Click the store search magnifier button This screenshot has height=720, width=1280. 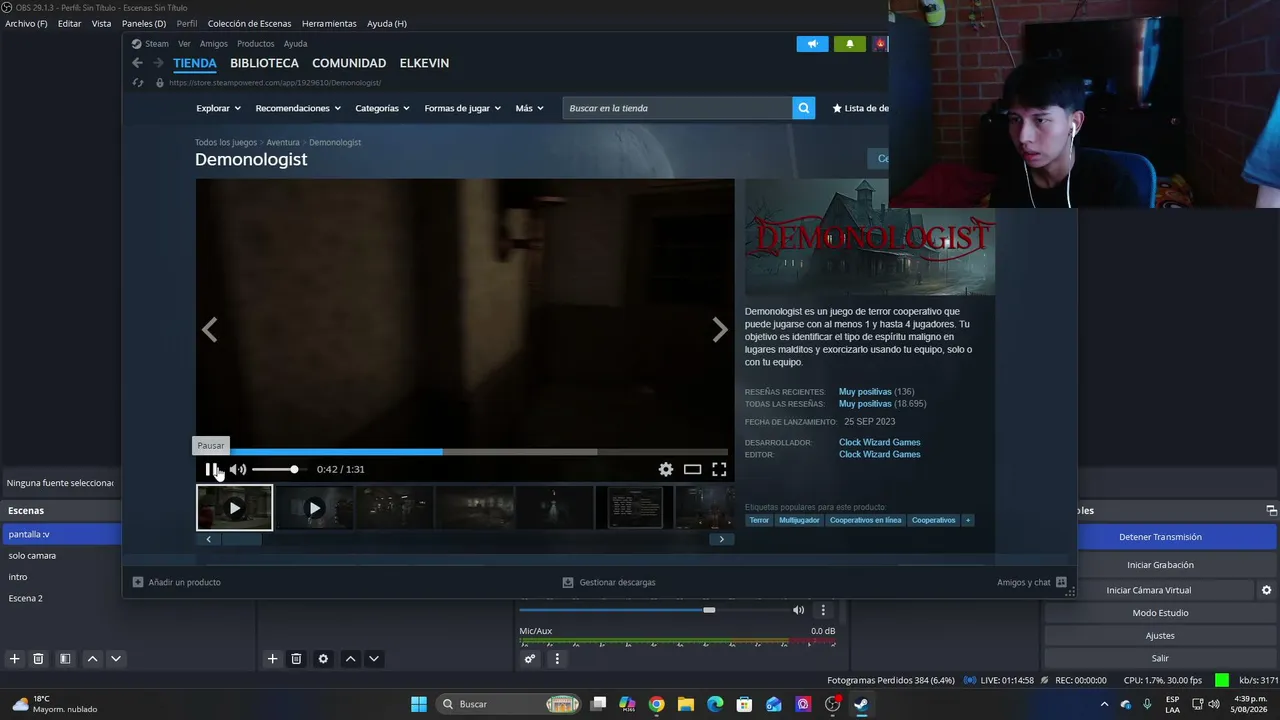(804, 108)
